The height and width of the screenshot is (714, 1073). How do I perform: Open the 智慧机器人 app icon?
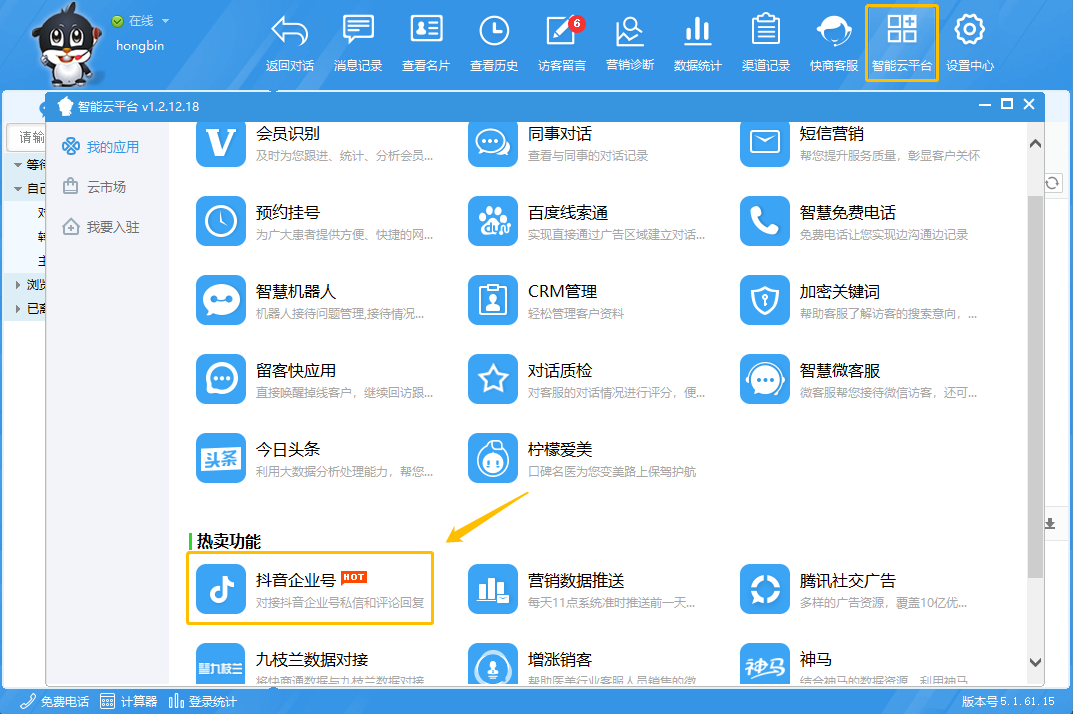pos(221,300)
